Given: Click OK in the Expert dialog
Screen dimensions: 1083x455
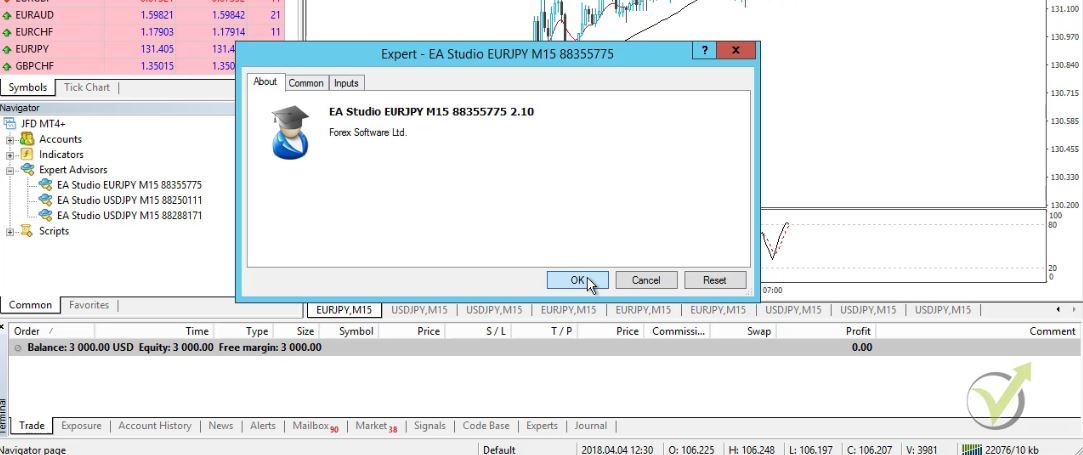Looking at the screenshot, I should (577, 280).
